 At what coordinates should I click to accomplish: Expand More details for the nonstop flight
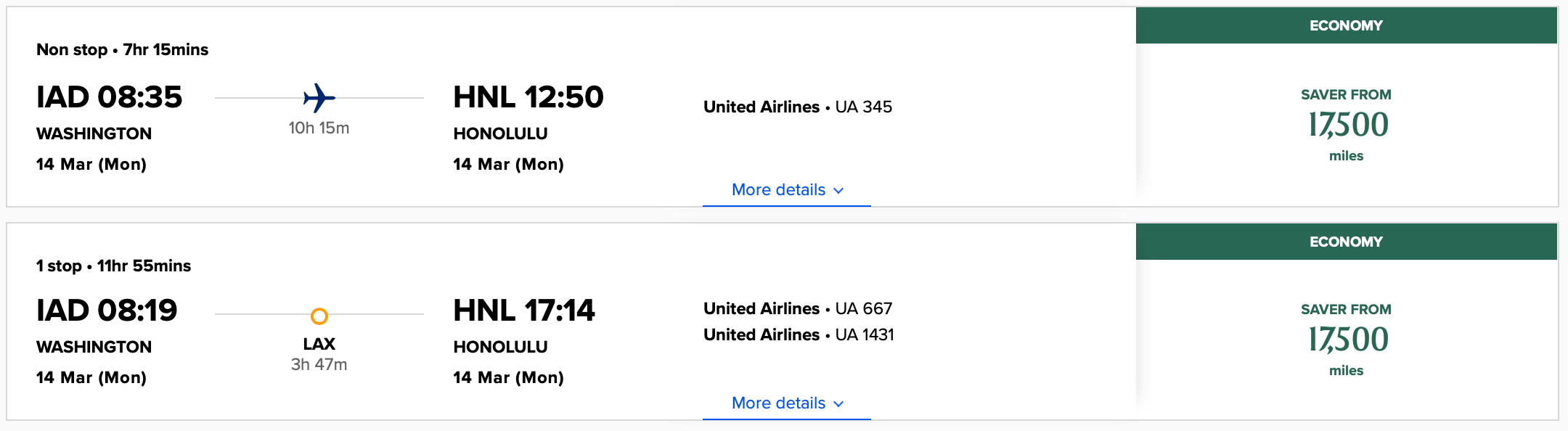coord(777,189)
